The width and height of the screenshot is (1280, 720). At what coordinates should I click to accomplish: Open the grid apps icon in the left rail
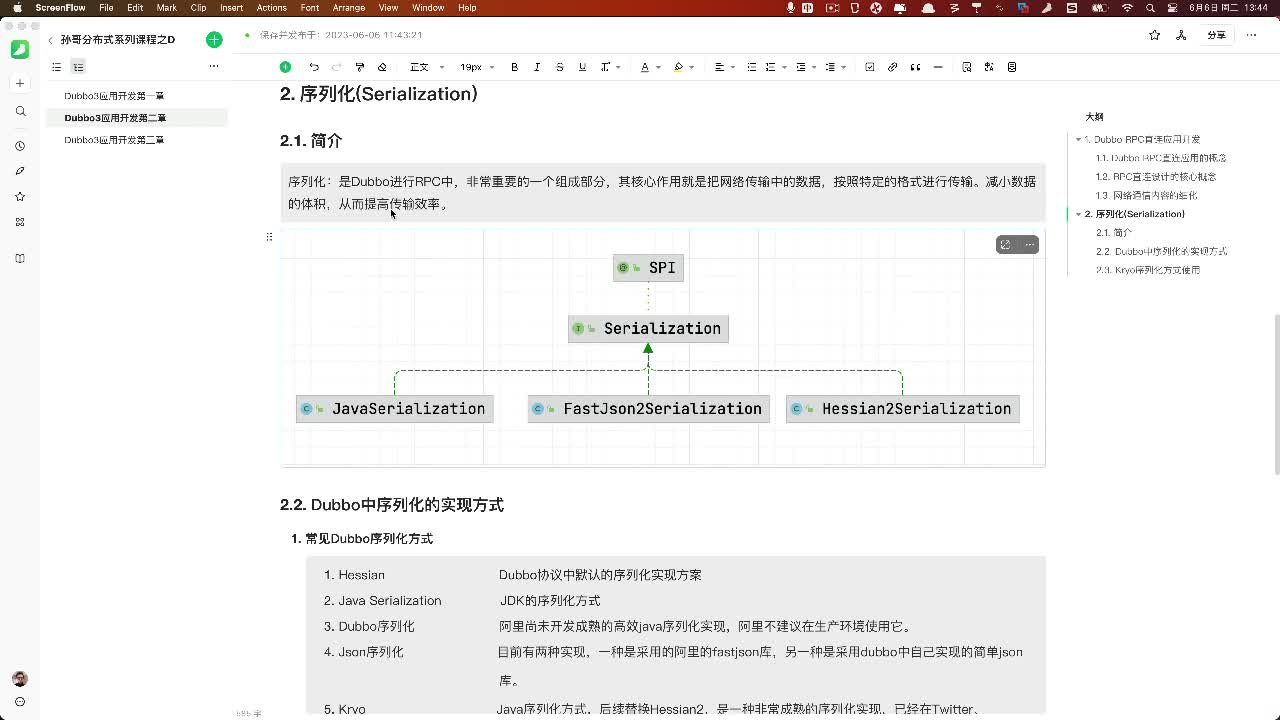point(20,222)
